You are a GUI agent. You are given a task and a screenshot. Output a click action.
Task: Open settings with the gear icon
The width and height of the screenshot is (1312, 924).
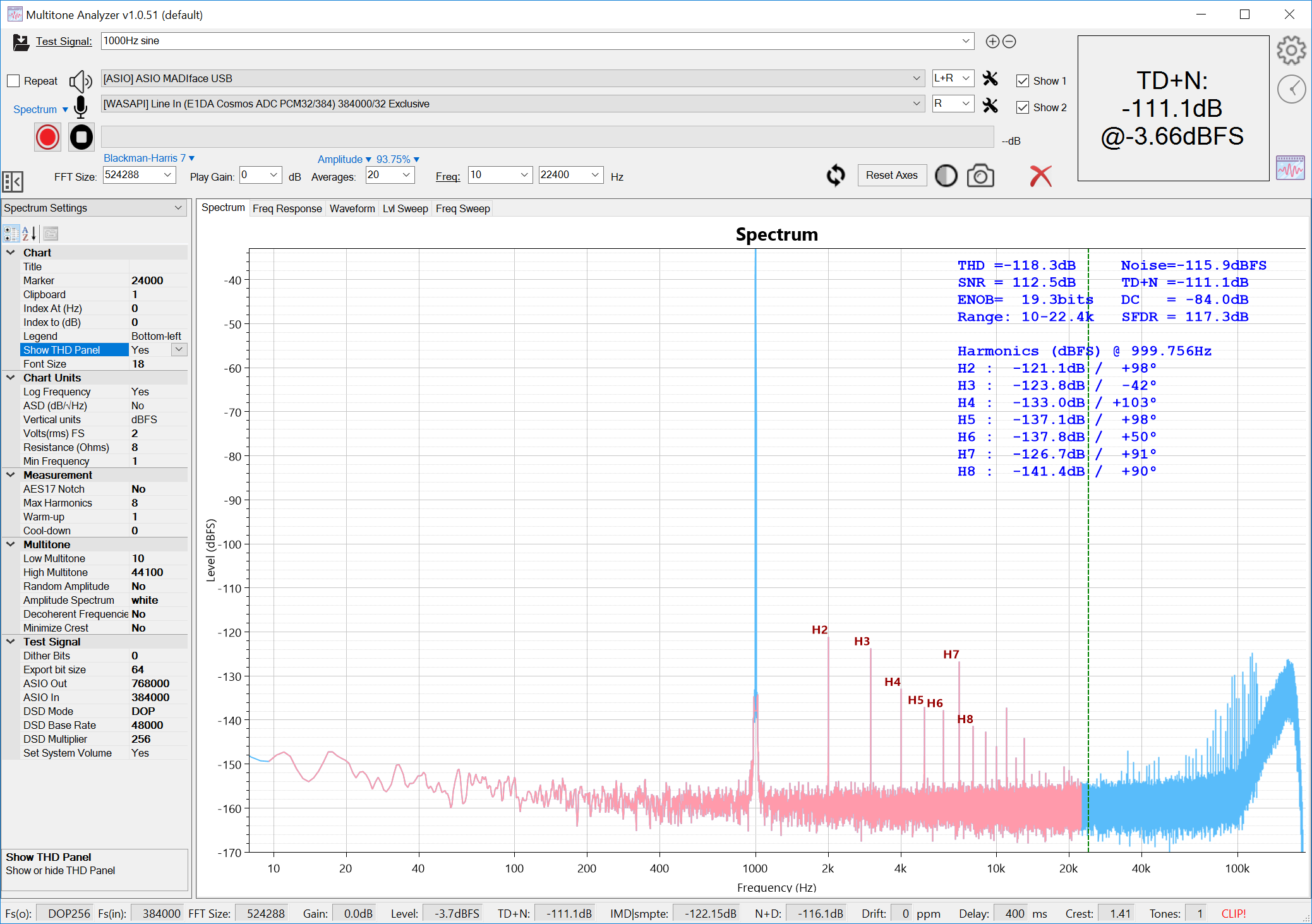[1291, 50]
